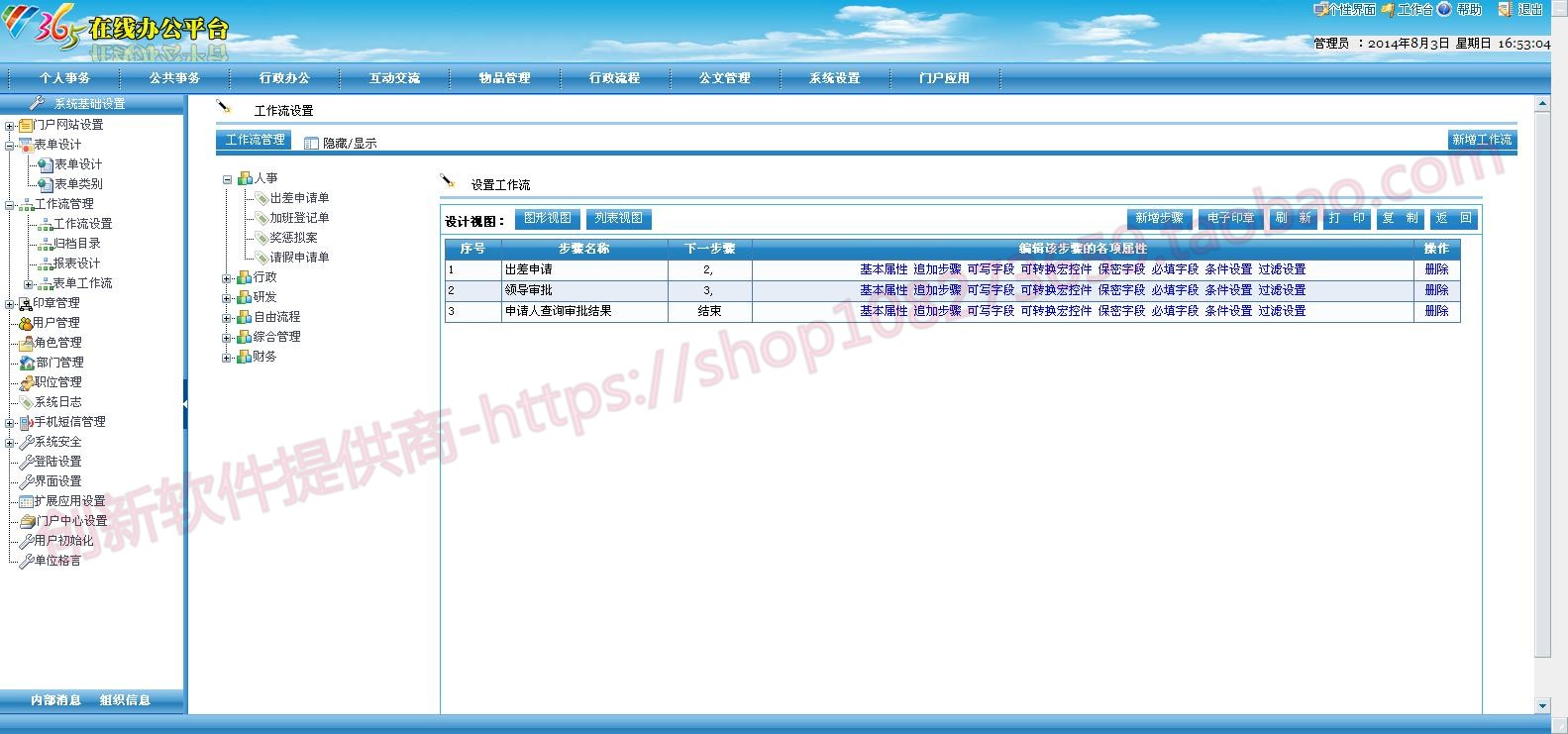Select 请假申请单 in the workflow tree
1568x734 pixels.
coord(299,258)
